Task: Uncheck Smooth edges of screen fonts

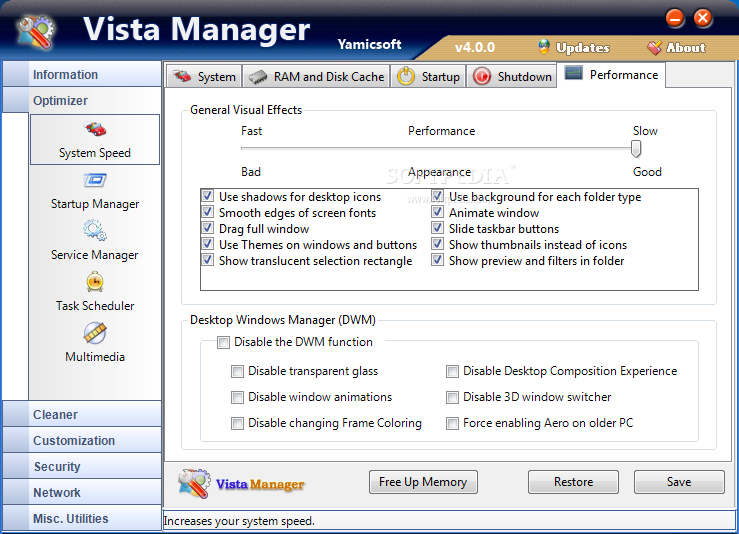Action: tap(207, 212)
